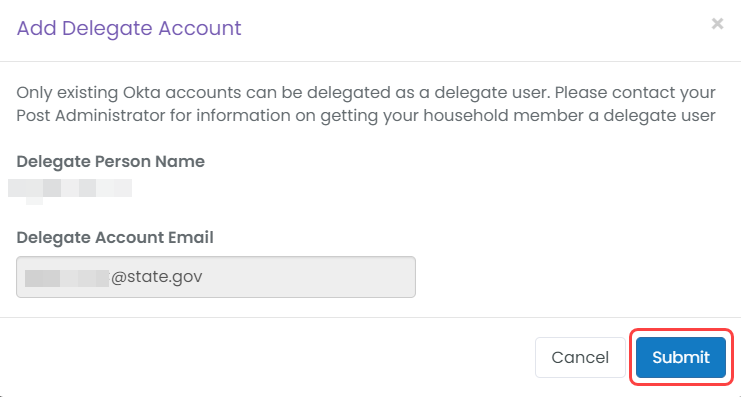Click the phrase Please contact your
Viewport: 741px width, 397px height.
(x=635, y=92)
